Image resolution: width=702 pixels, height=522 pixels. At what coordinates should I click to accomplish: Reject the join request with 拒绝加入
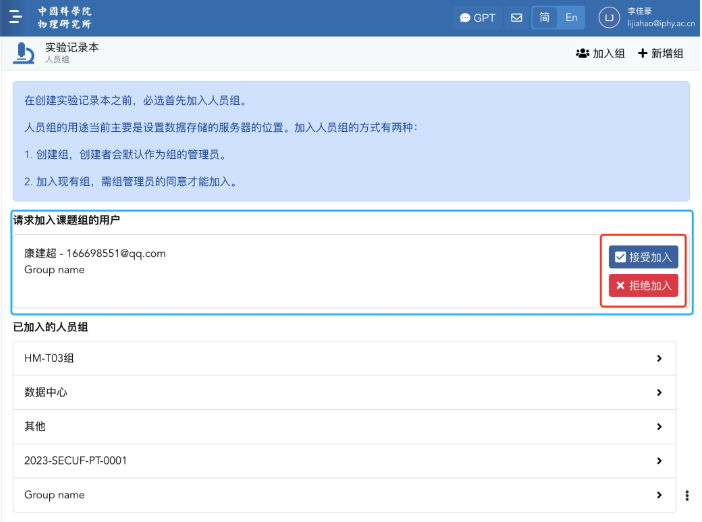pos(643,286)
